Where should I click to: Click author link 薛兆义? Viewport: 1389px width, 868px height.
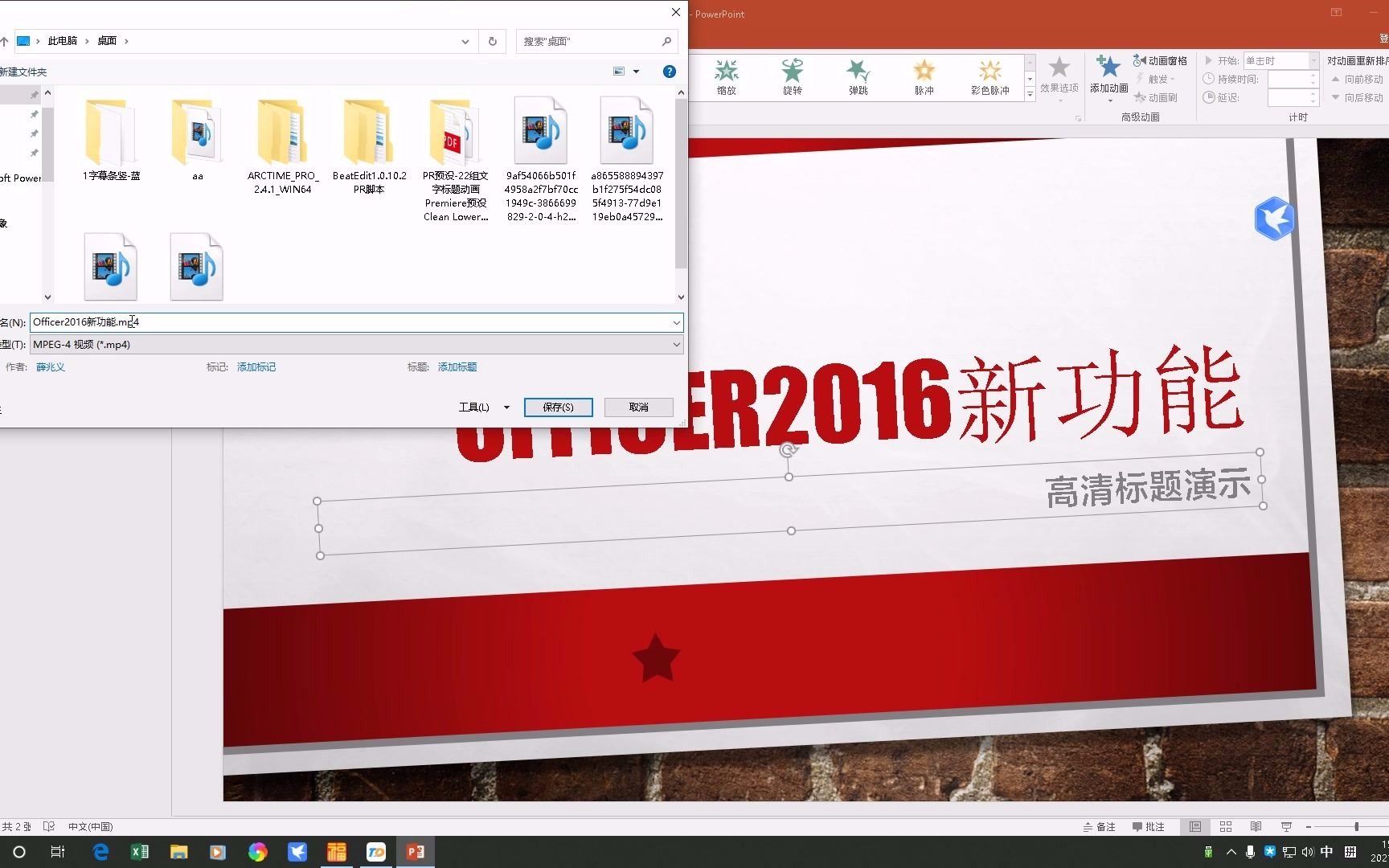(x=51, y=367)
